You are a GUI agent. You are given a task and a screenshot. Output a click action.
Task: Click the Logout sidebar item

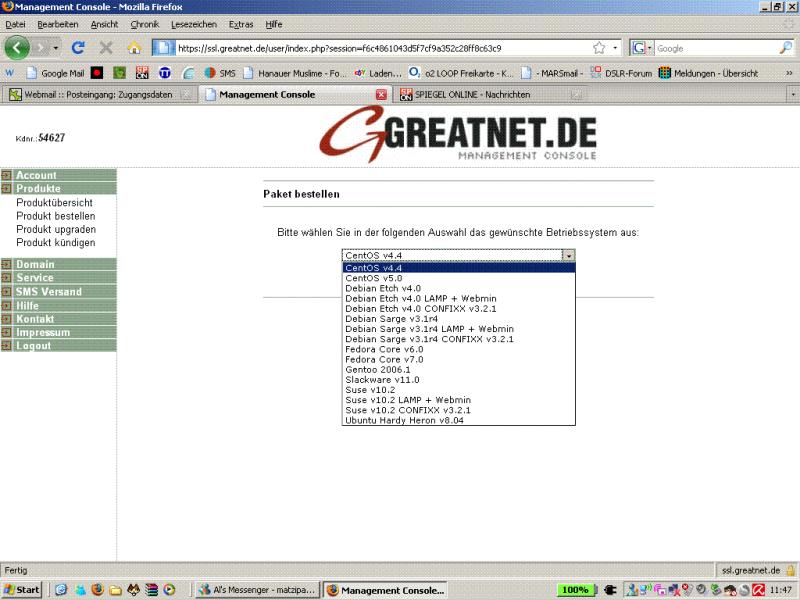click(x=33, y=346)
